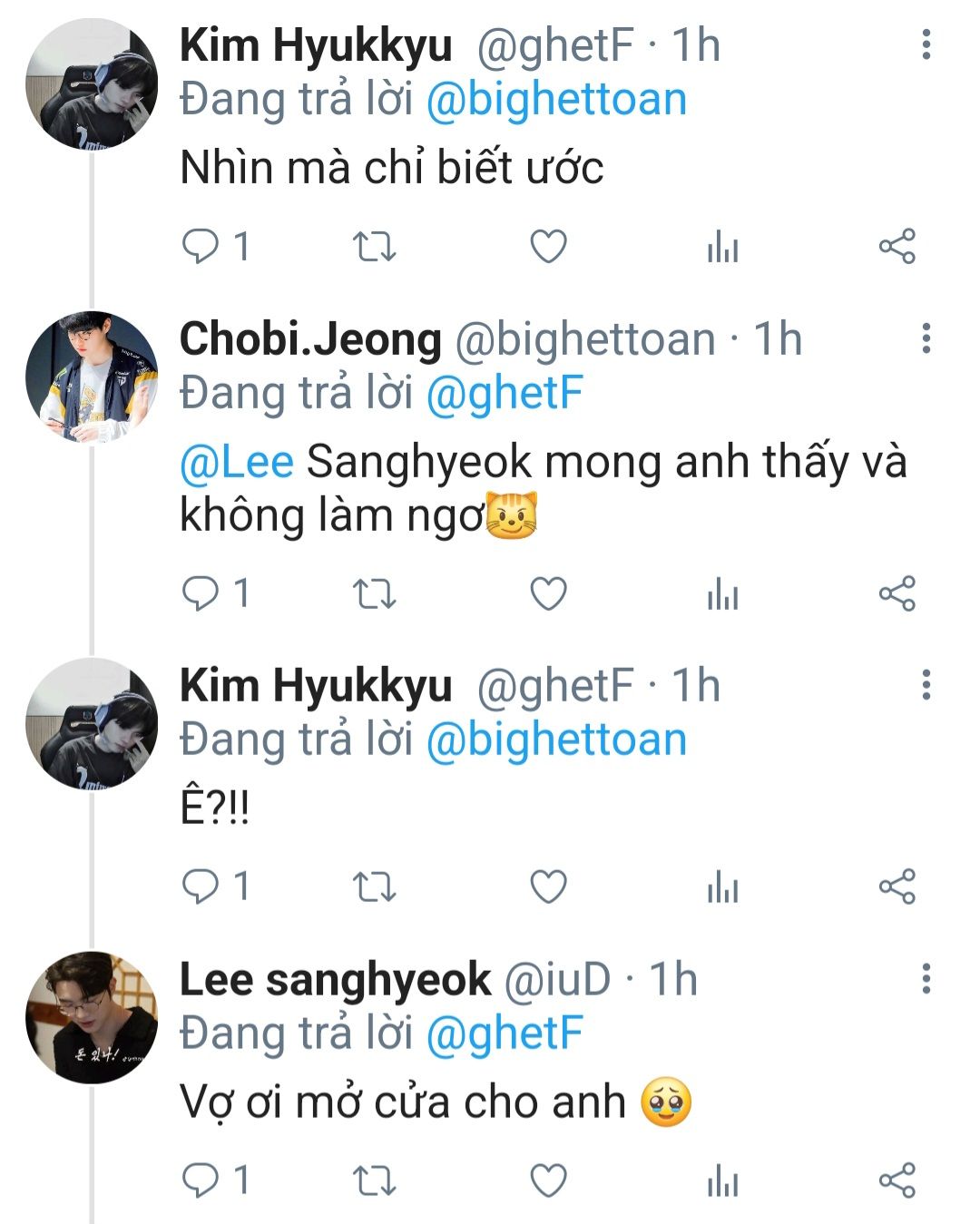Screen dimensions: 980x1224
Task: Like the "Ê?!!" tweet
Action: (x=548, y=886)
